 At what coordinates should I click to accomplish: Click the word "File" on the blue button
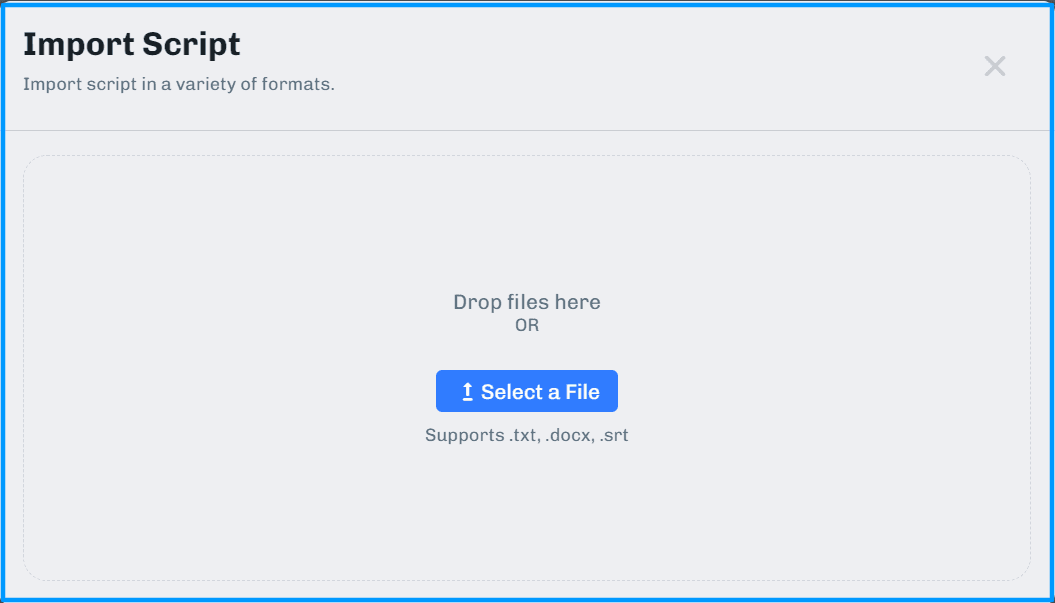coord(582,392)
